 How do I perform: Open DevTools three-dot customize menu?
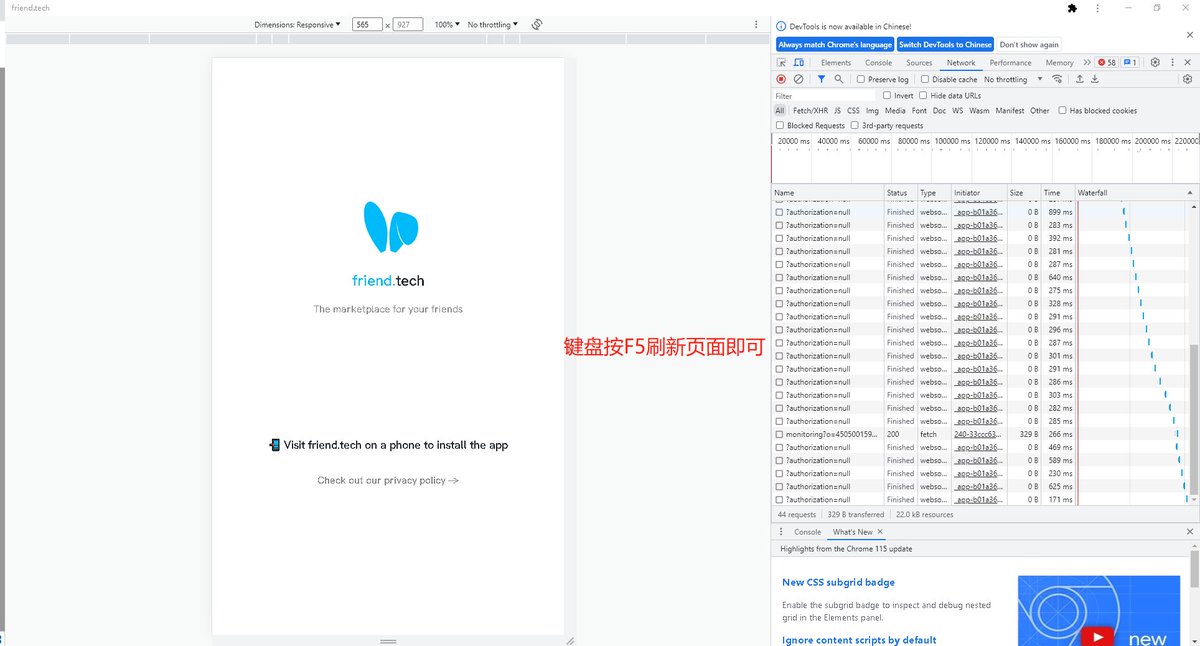pyautogui.click(x=1172, y=62)
